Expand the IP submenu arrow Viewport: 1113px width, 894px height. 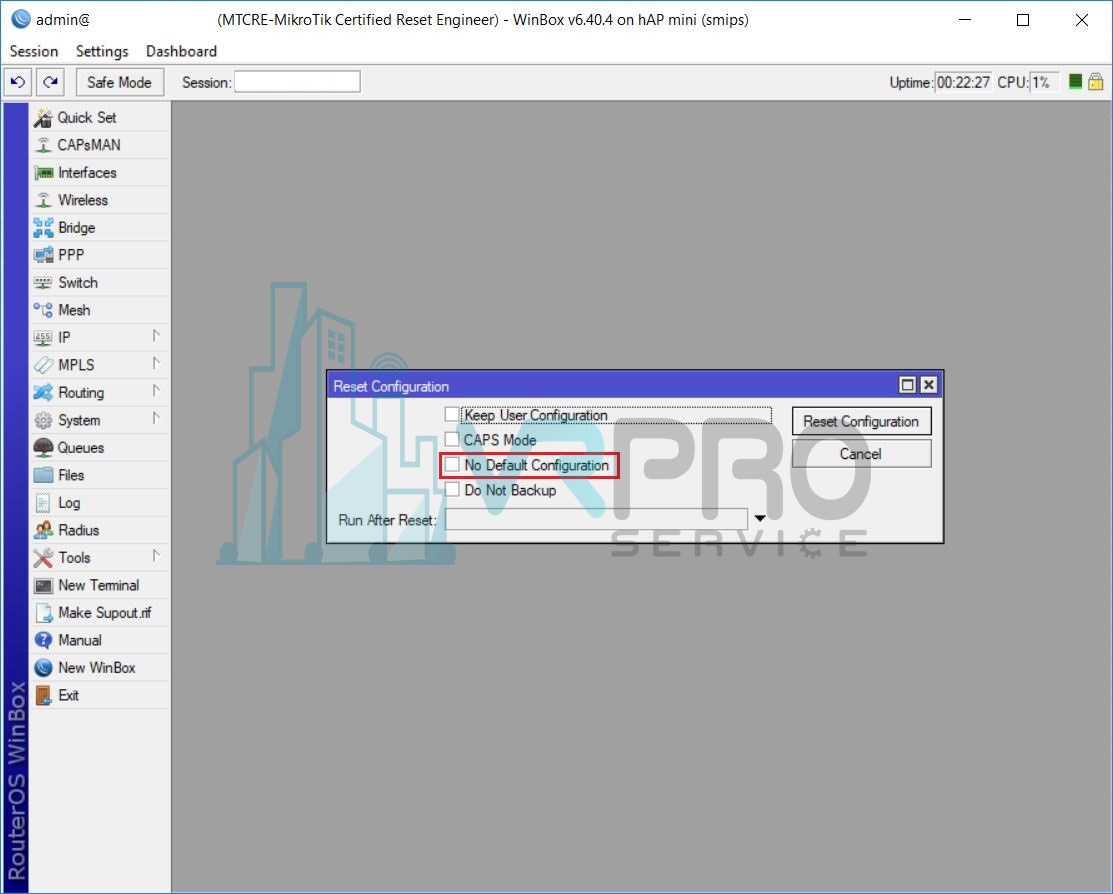[x=156, y=337]
